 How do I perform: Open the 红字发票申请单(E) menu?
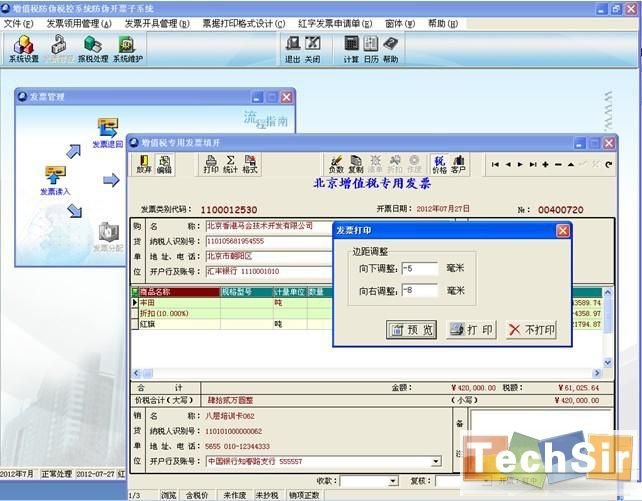point(335,24)
